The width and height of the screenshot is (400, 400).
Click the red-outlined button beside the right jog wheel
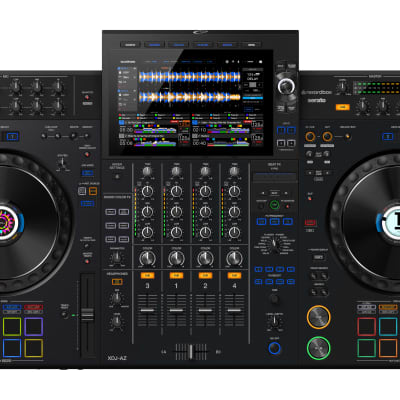[x=310, y=222]
